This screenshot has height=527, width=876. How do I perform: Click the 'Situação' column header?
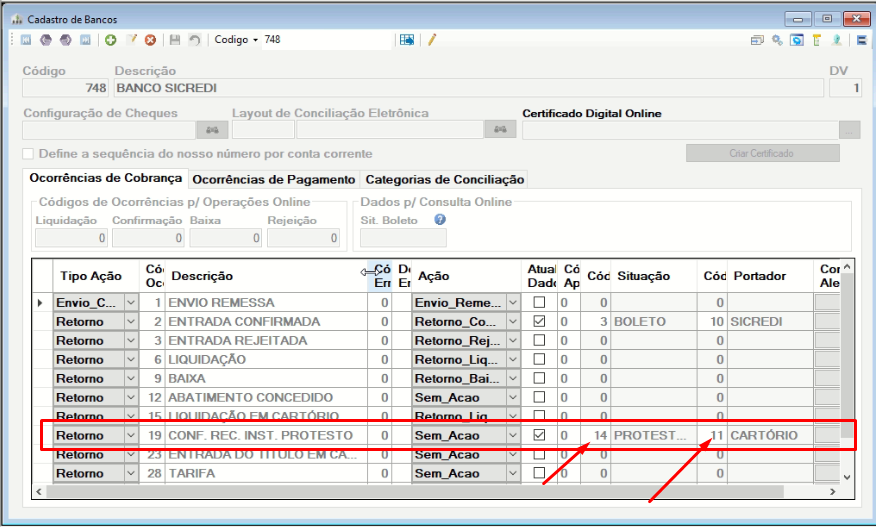tap(654, 276)
